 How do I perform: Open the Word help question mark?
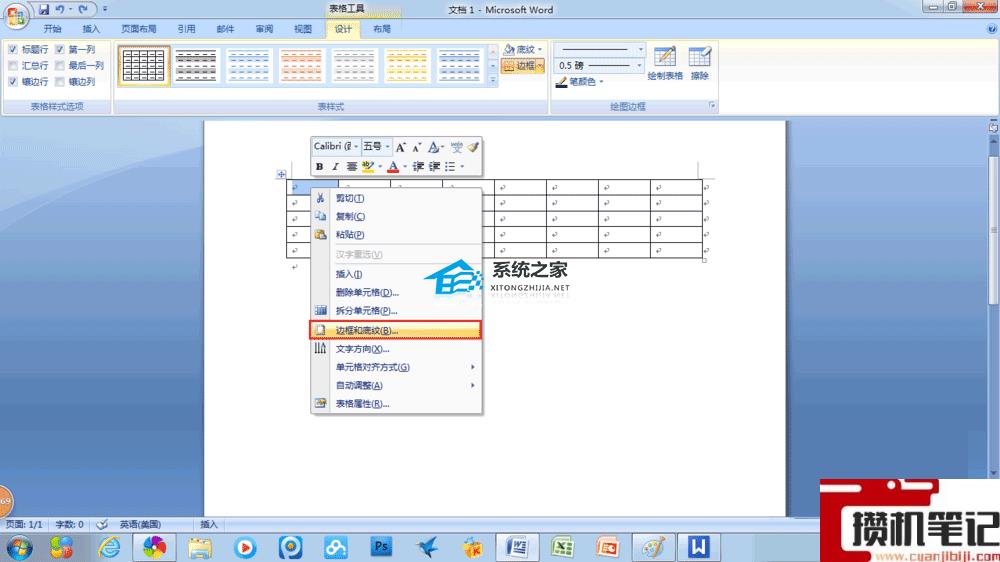992,29
